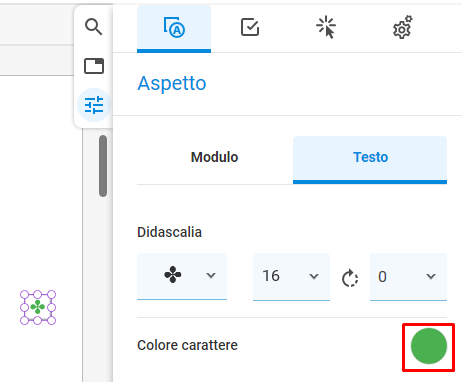The image size is (462, 382).
Task: Open the actions cursor-click tab icon
Action: click(326, 27)
